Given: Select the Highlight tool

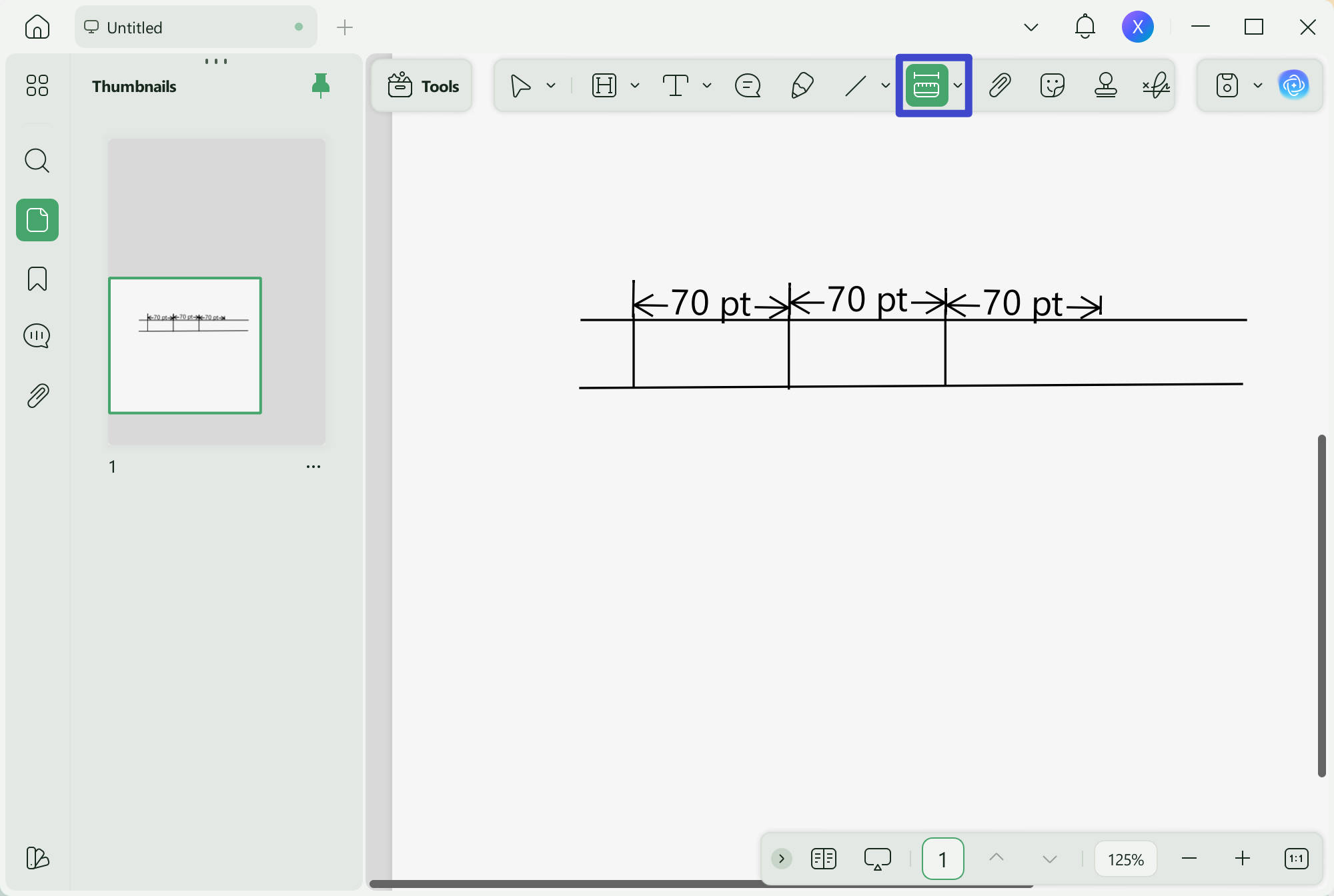Looking at the screenshot, I should [x=604, y=85].
